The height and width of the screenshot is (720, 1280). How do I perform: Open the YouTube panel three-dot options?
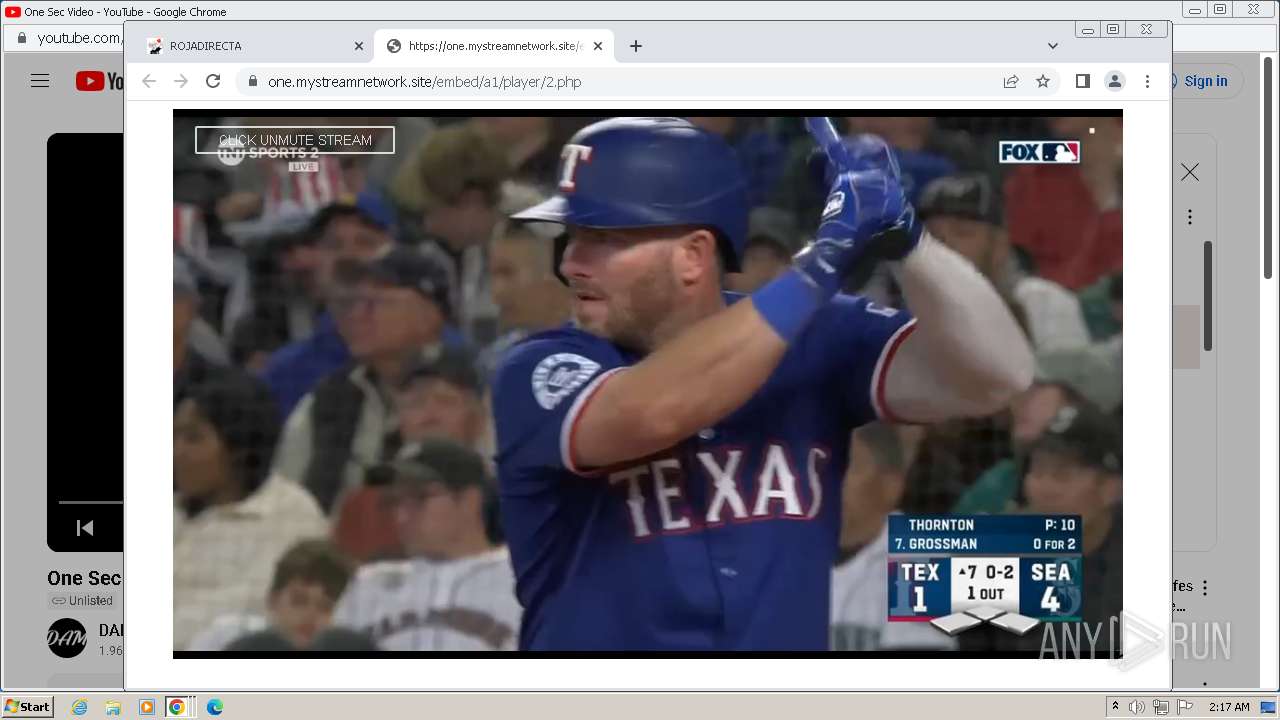pos(1190,217)
